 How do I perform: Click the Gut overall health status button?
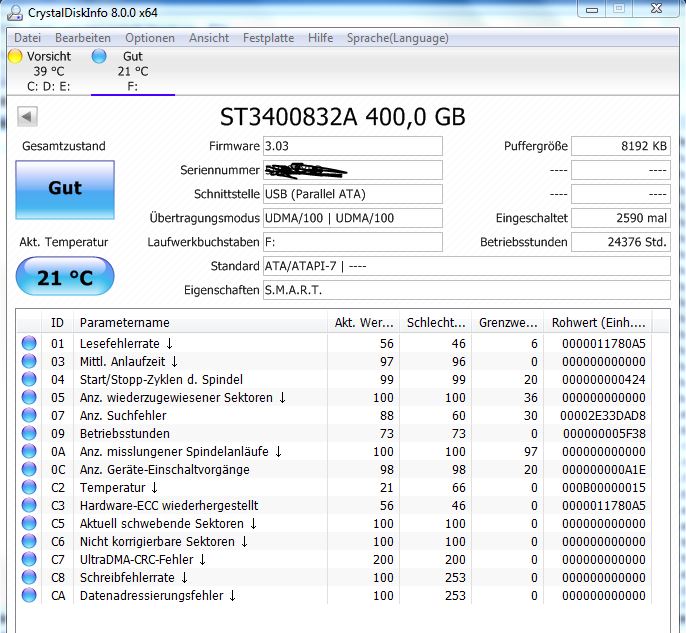point(65,189)
